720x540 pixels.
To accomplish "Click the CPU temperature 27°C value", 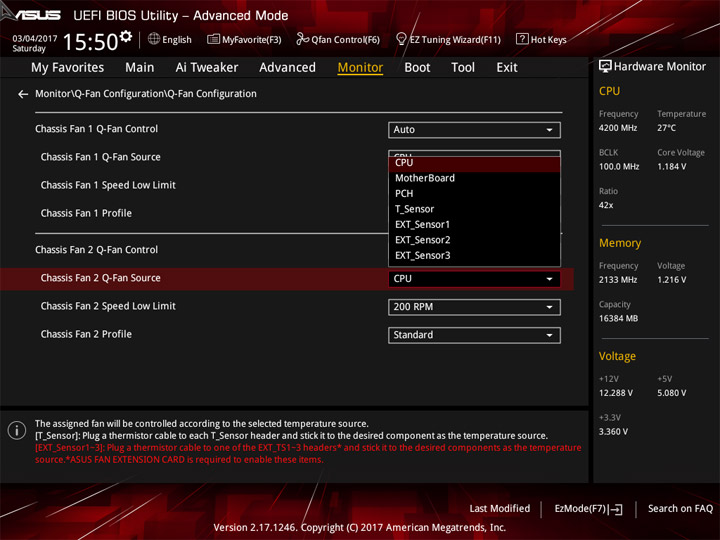I will tap(666, 128).
